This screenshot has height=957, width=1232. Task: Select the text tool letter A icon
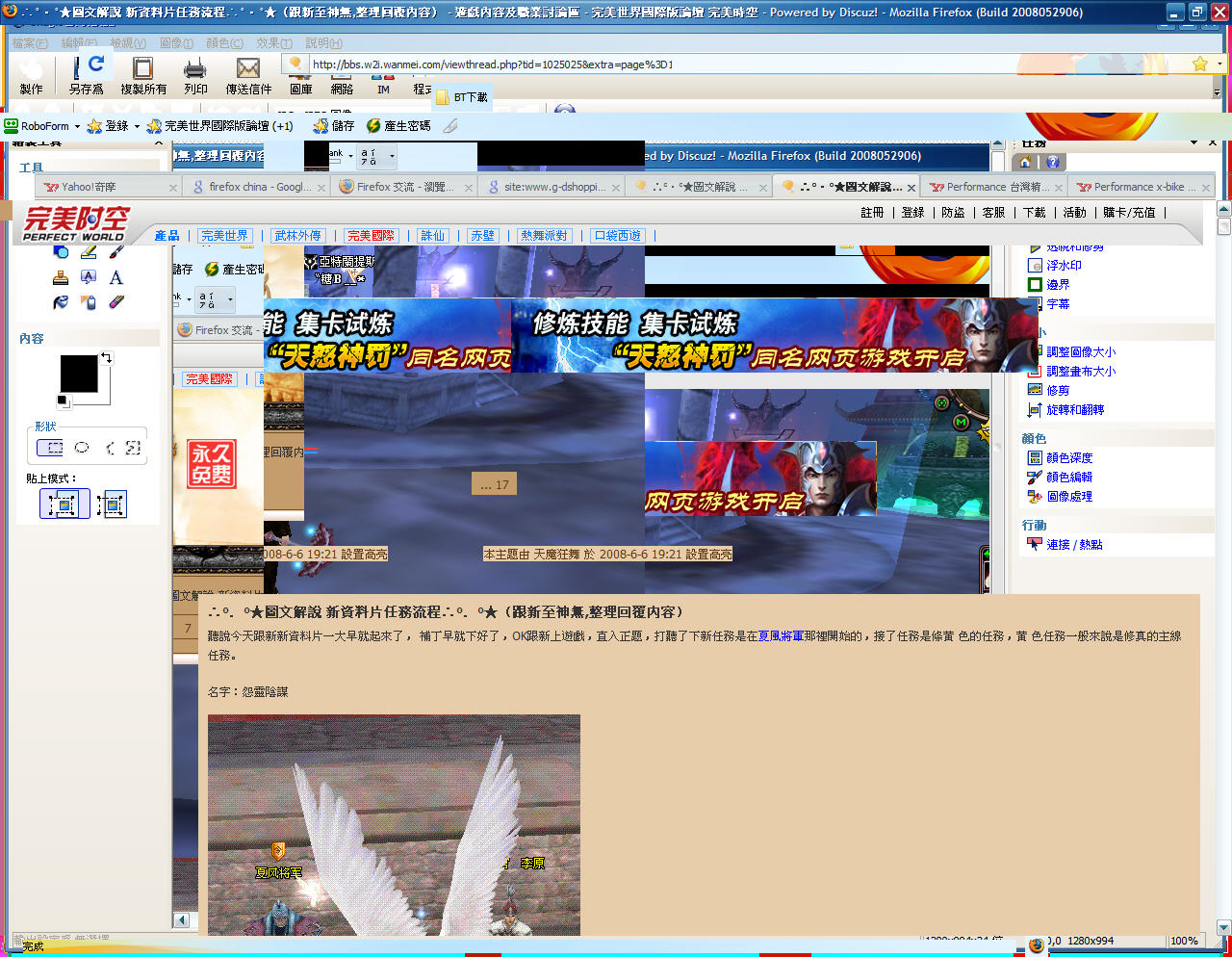[x=116, y=278]
